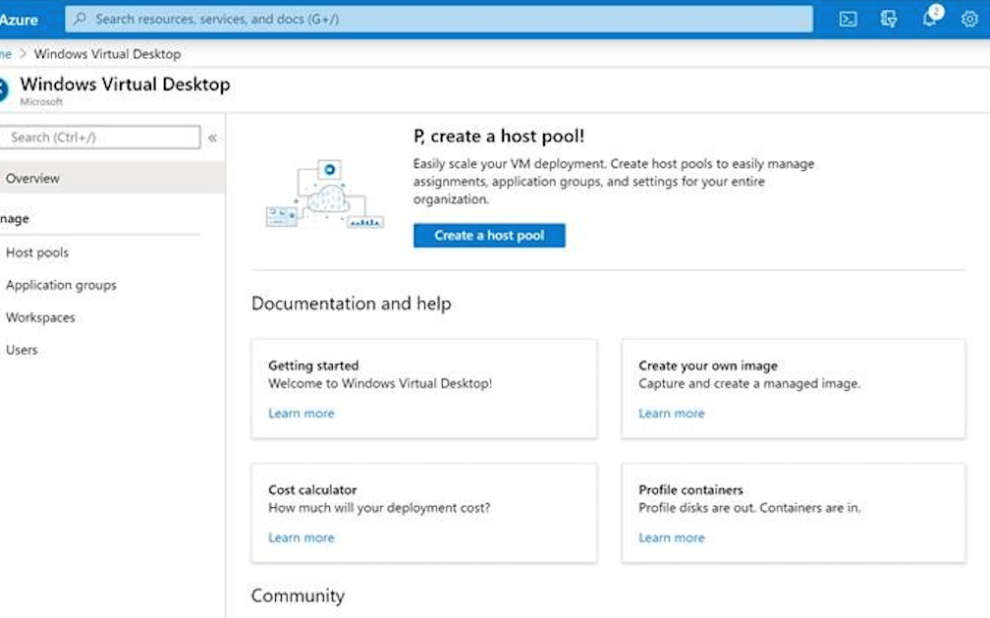The width and height of the screenshot is (990, 618).
Task: Select Overview in the left menu
Action: (33, 178)
